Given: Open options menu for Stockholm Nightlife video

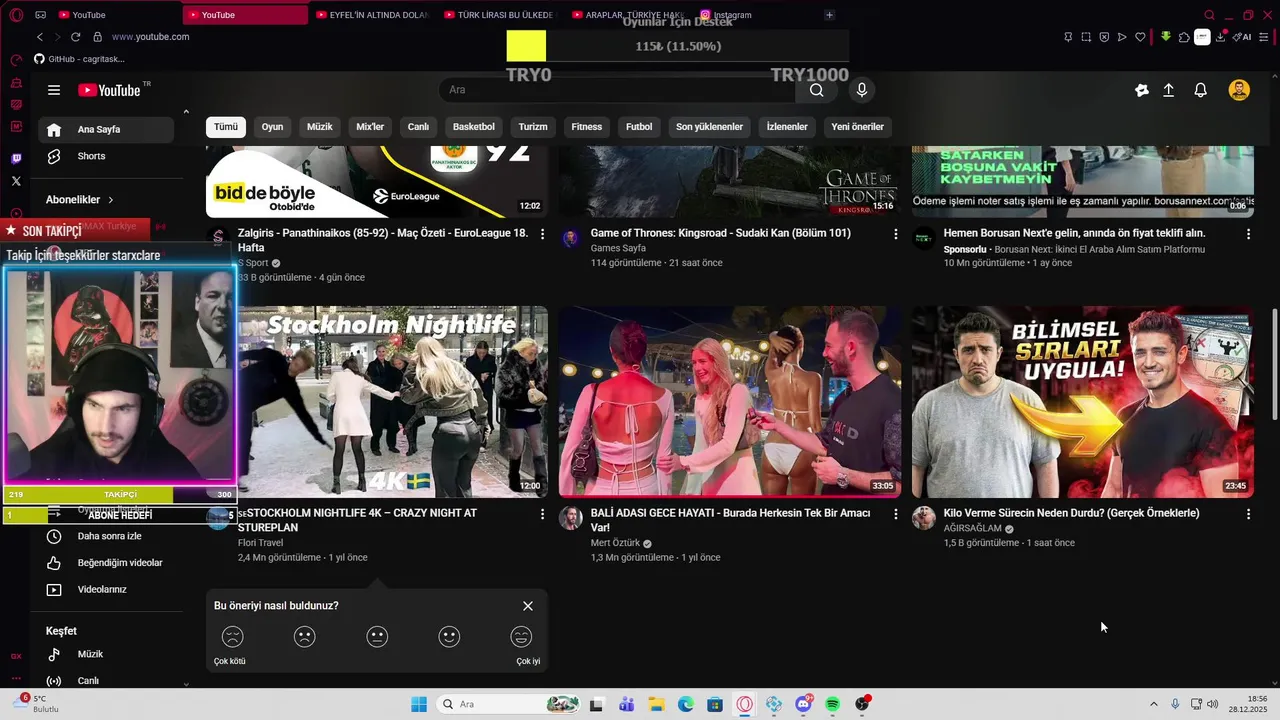Looking at the screenshot, I should pos(543,514).
